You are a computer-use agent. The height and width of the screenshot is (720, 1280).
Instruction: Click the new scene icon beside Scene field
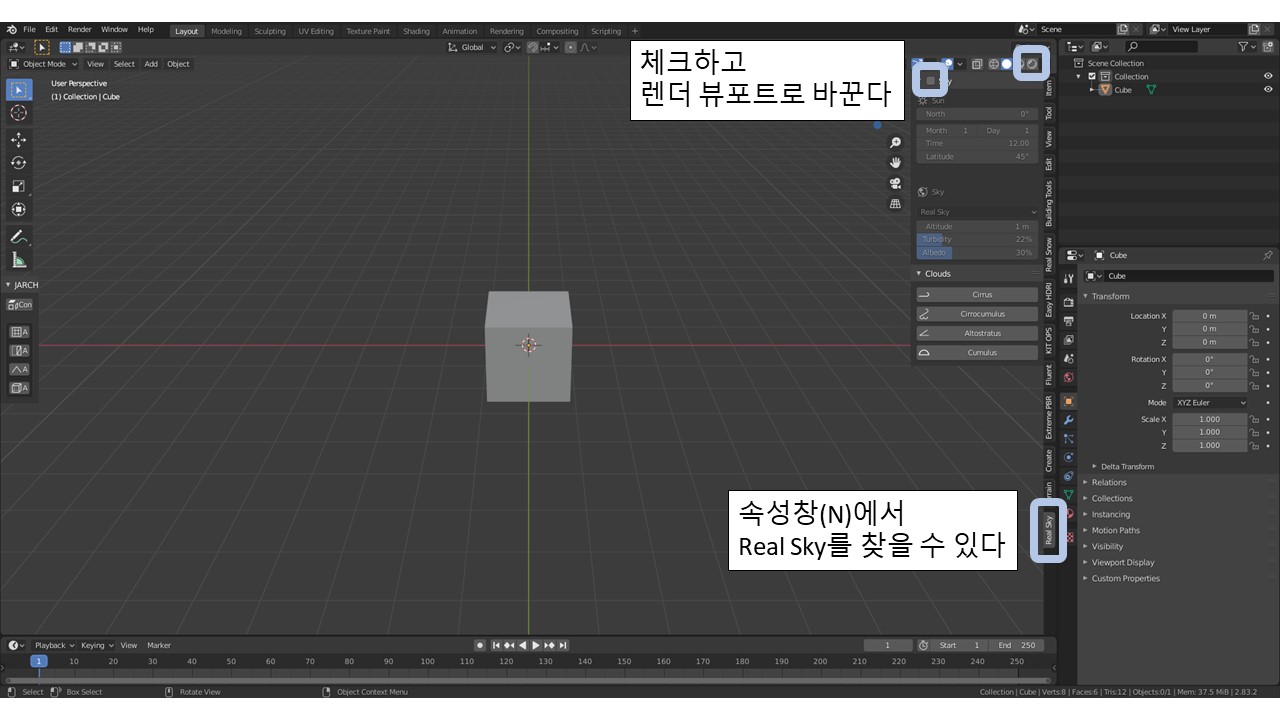pos(1122,30)
